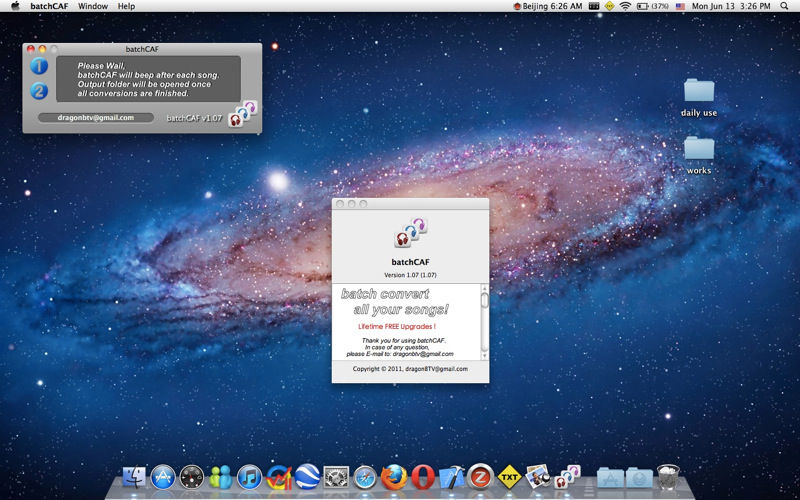800x500 pixels.
Task: Click the Wi-Fi status icon
Action: click(x=625, y=6)
